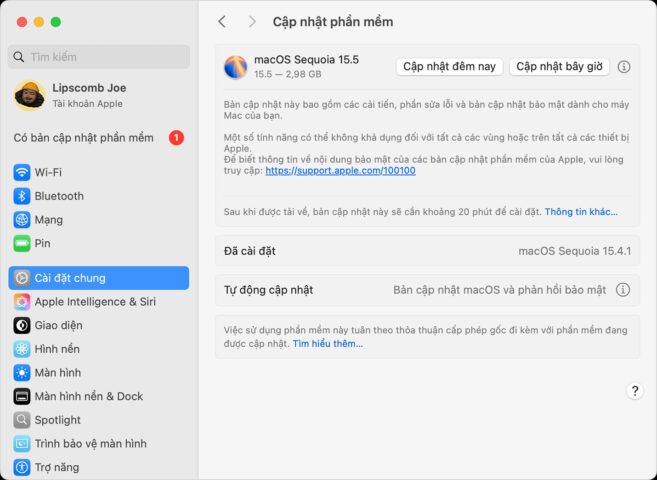This screenshot has width=657, height=480.
Task: Select Giao diện in the sidebar
Action: pos(98,325)
